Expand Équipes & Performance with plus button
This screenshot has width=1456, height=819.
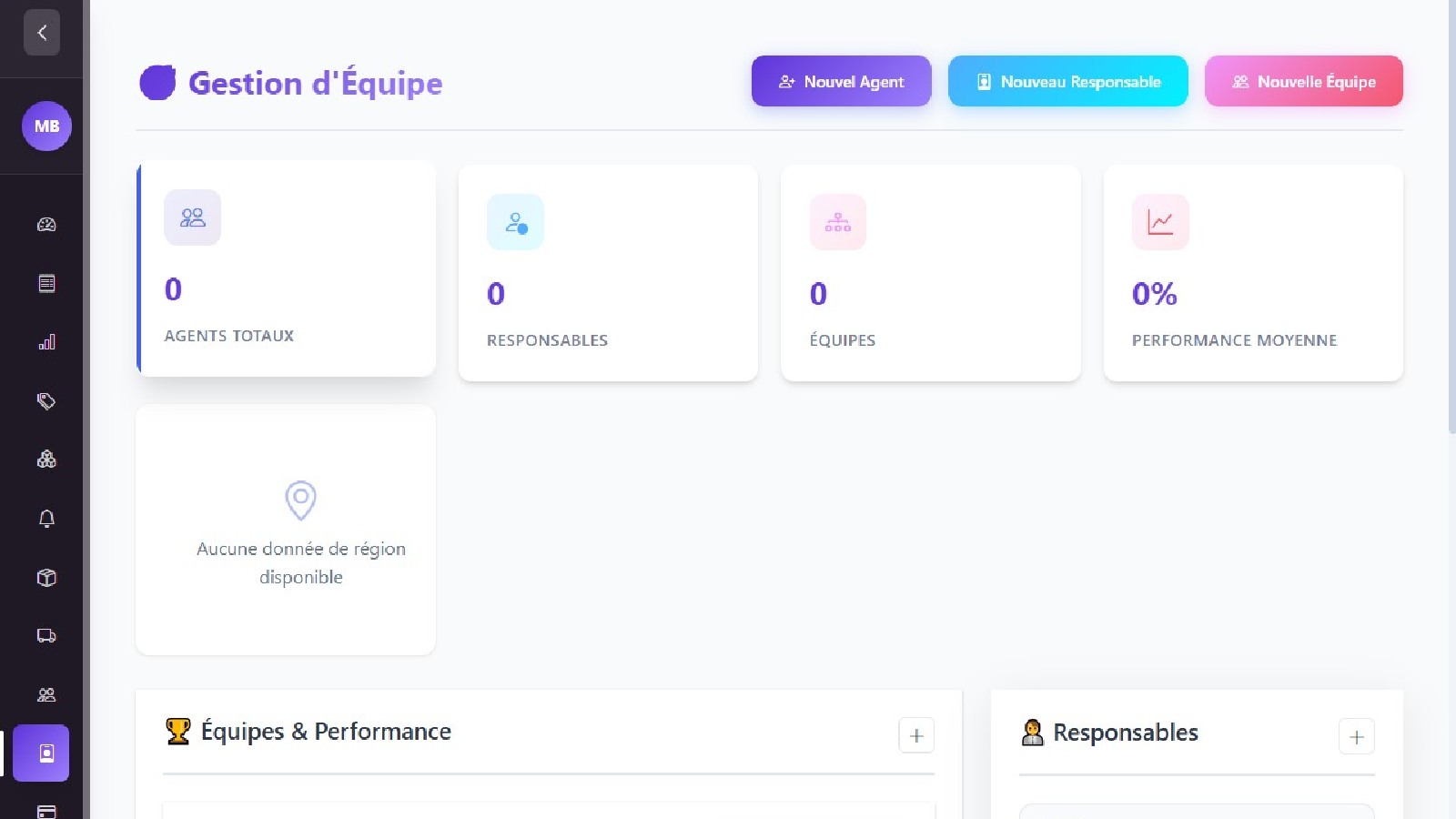(x=916, y=735)
